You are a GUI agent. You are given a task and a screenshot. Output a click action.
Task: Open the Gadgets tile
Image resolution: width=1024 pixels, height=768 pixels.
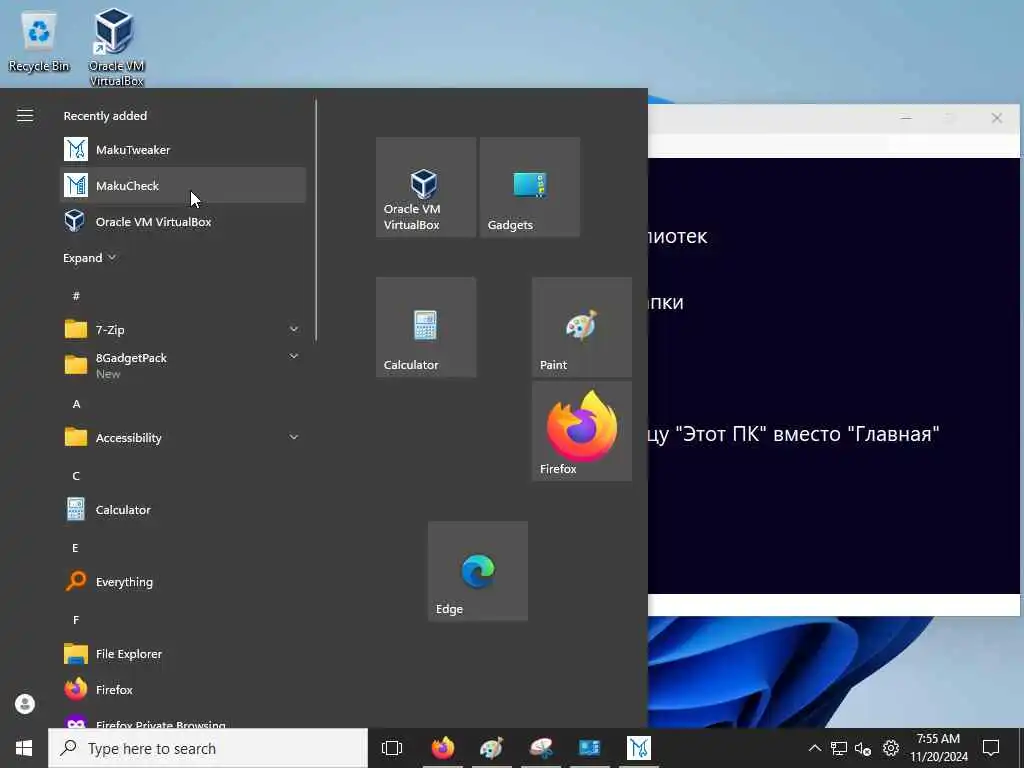[530, 187]
